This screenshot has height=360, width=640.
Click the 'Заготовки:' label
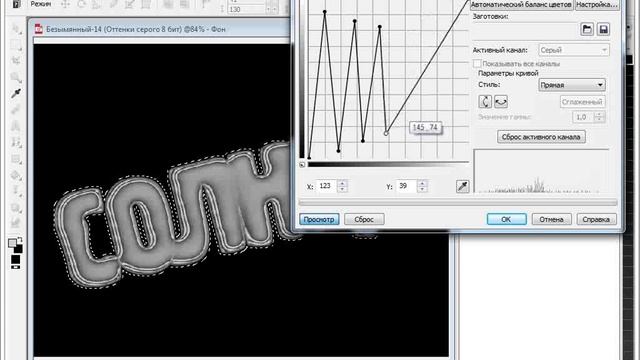pyautogui.click(x=491, y=17)
